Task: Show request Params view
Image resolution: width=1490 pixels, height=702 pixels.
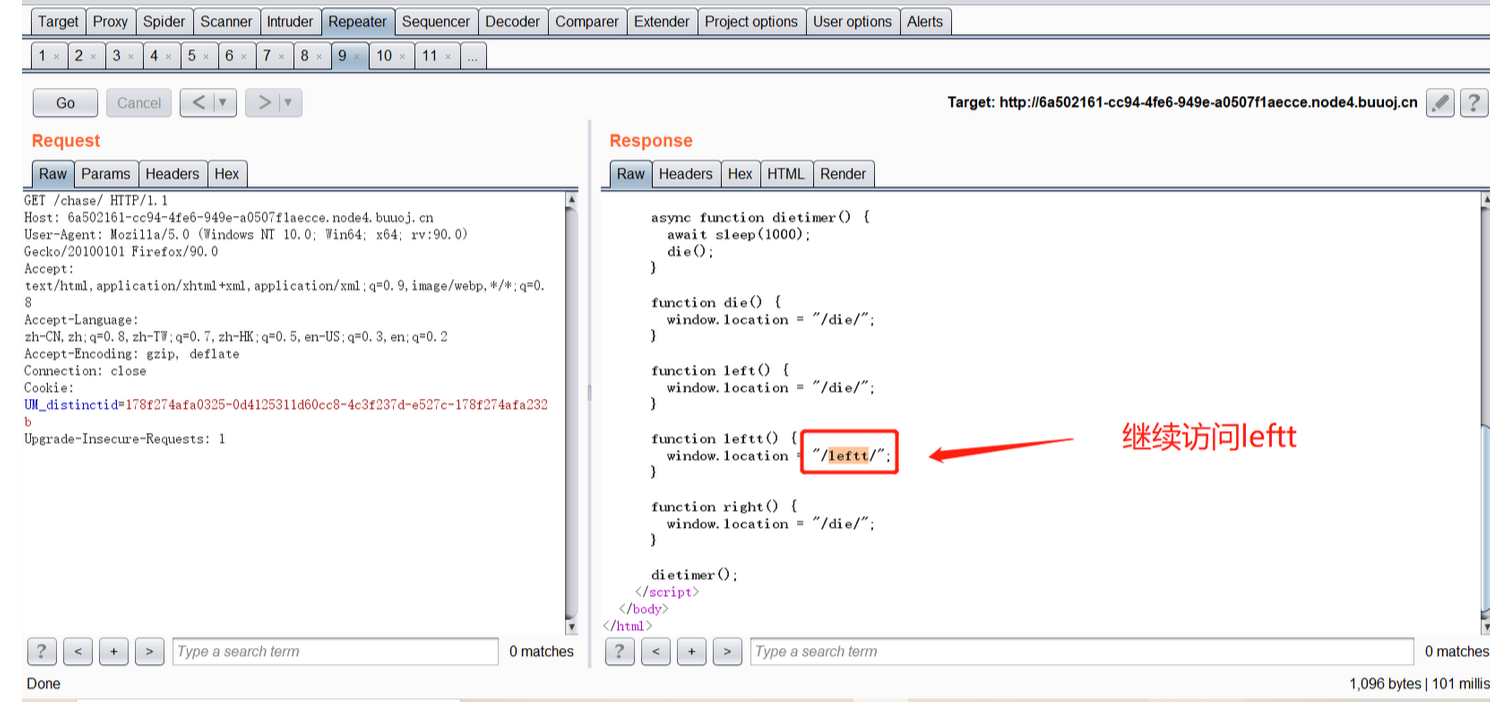Action: [106, 173]
